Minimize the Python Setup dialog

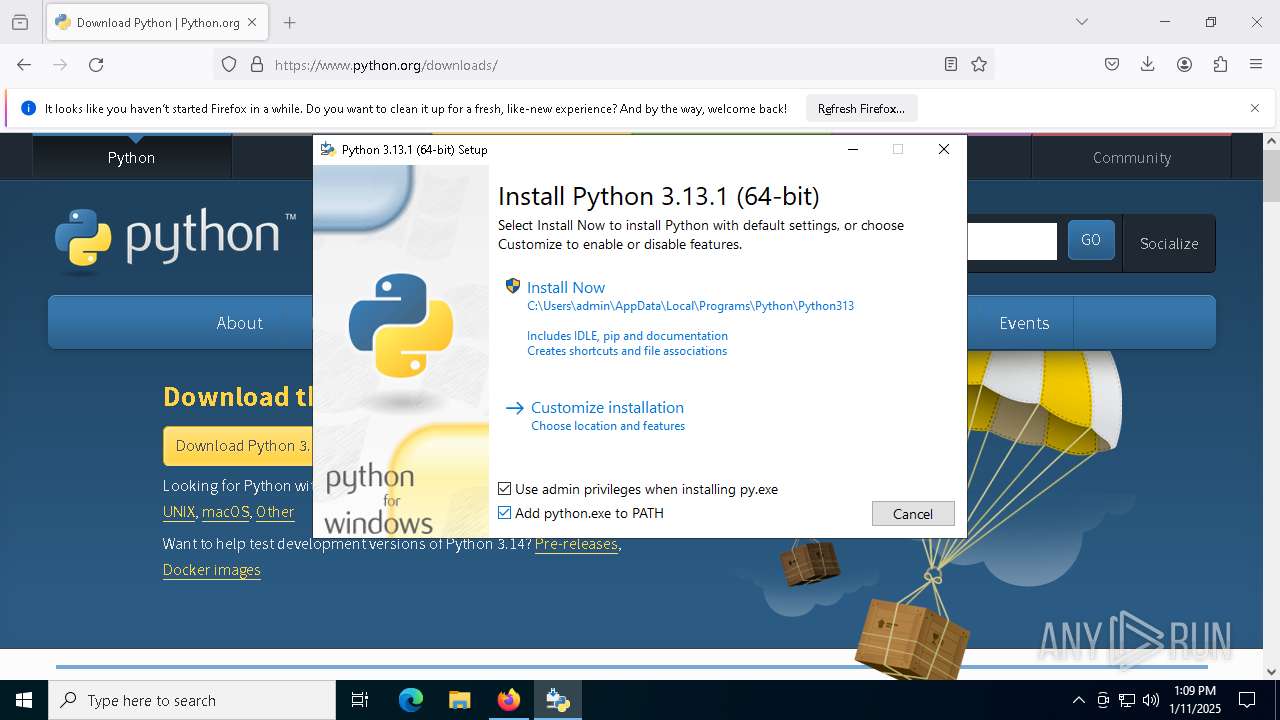(853, 149)
